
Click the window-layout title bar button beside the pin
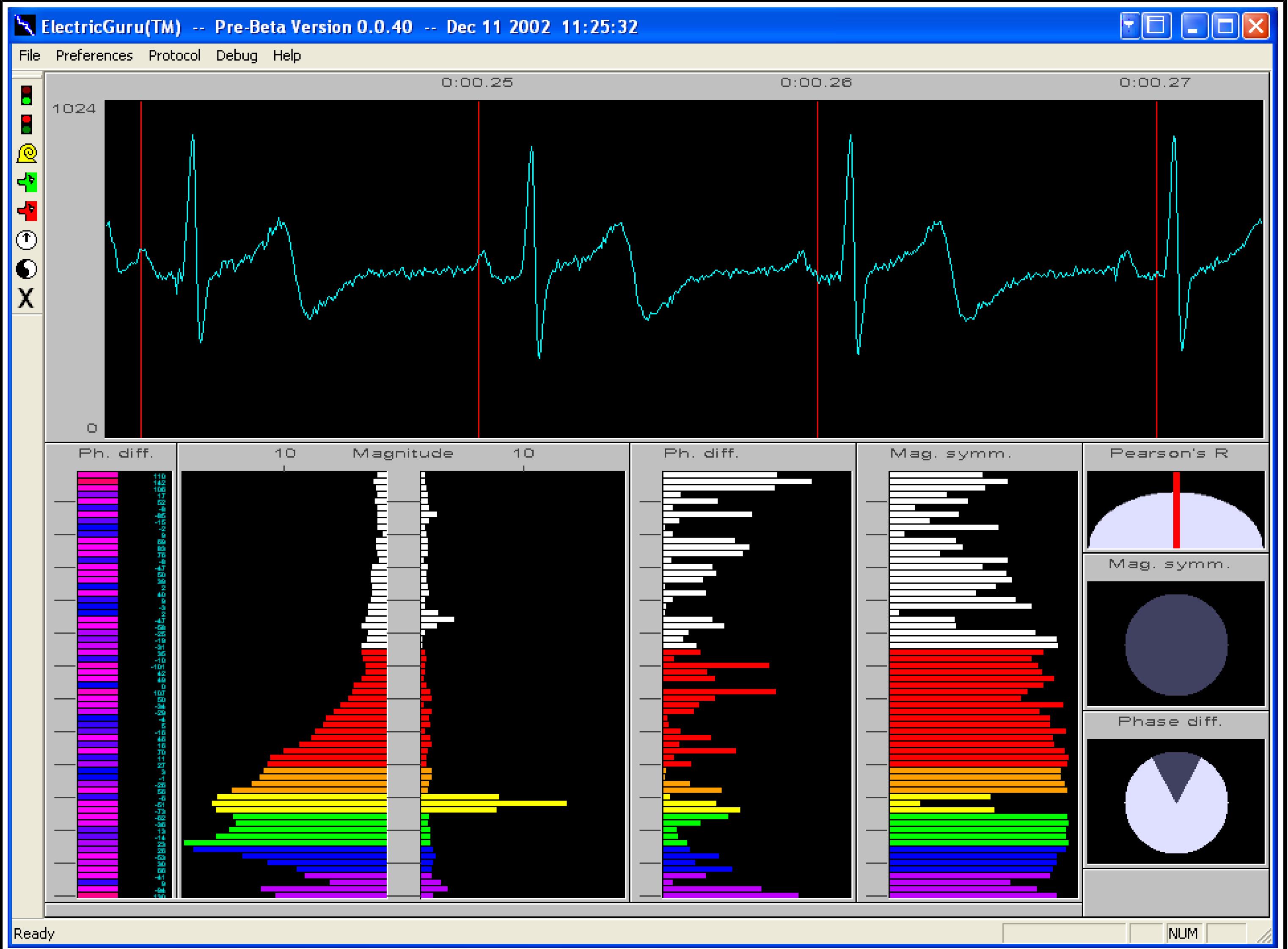[x=1156, y=26]
